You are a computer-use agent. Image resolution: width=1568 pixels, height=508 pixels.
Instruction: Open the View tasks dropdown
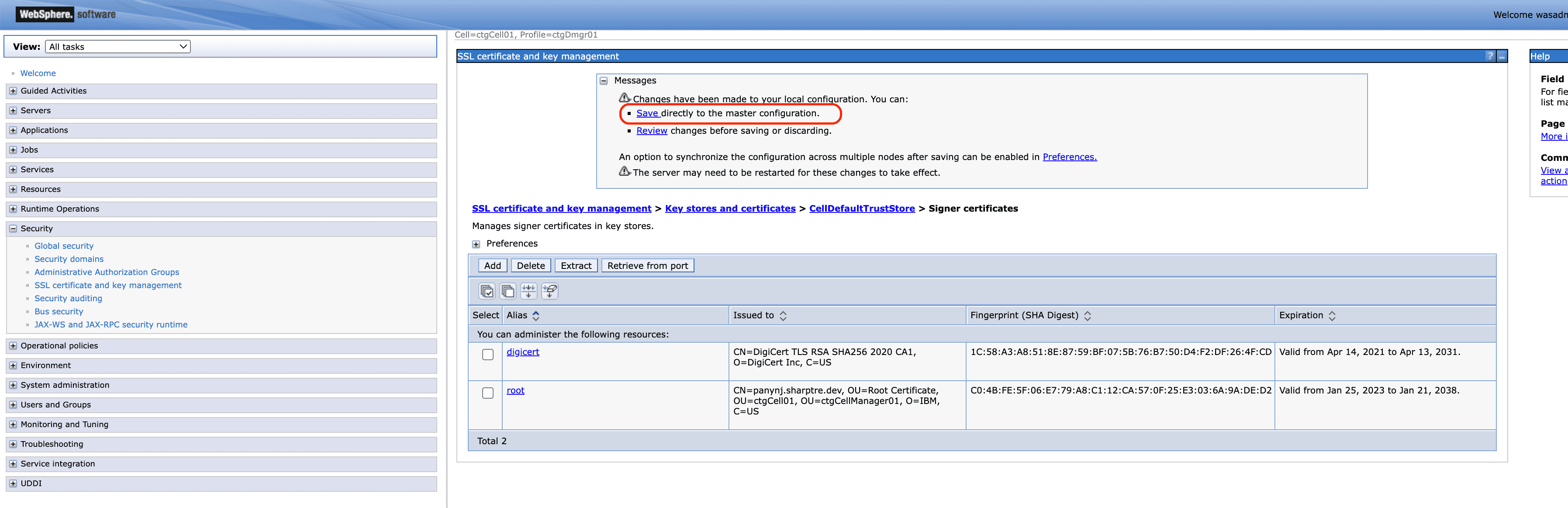click(x=118, y=46)
